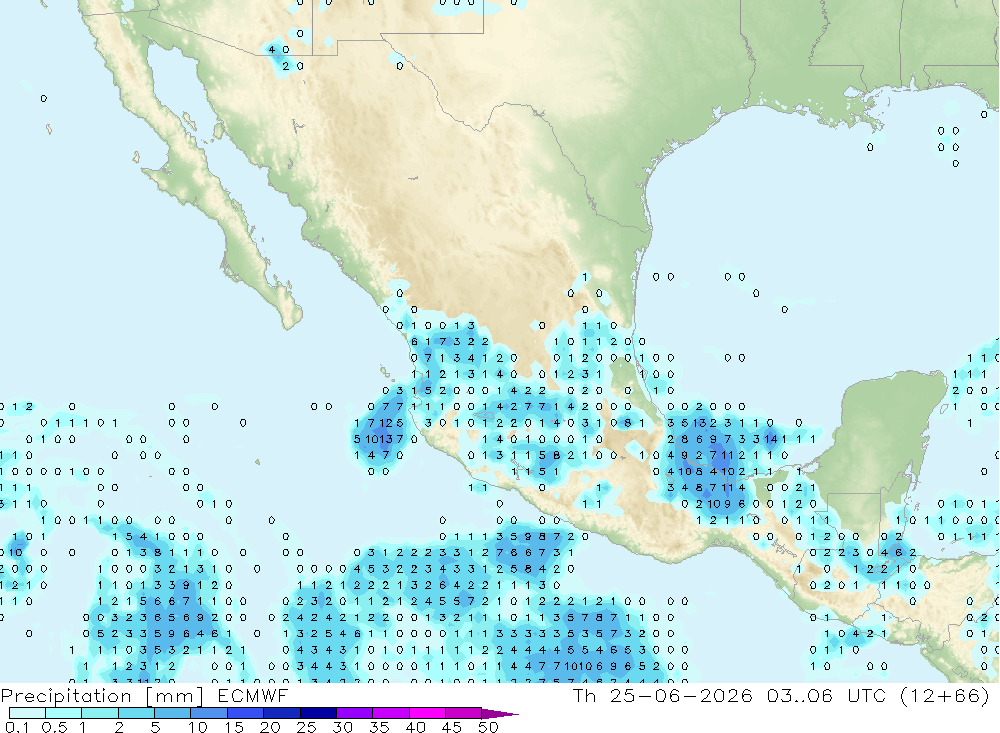This screenshot has width=1000, height=733.
Task: Click the legend arrow tip above 50 mm
Action: click(x=500, y=713)
